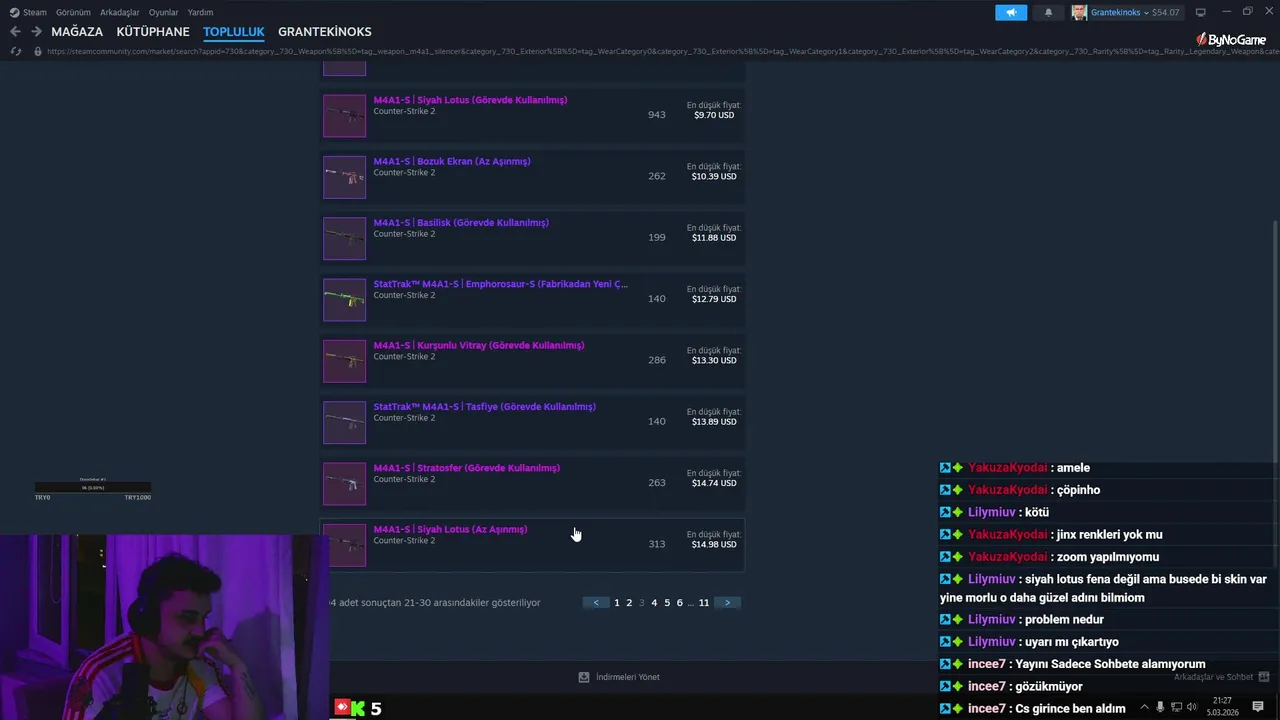Open the Stratosfer item thumbnail
This screenshot has width=1280, height=720.
pos(344,484)
